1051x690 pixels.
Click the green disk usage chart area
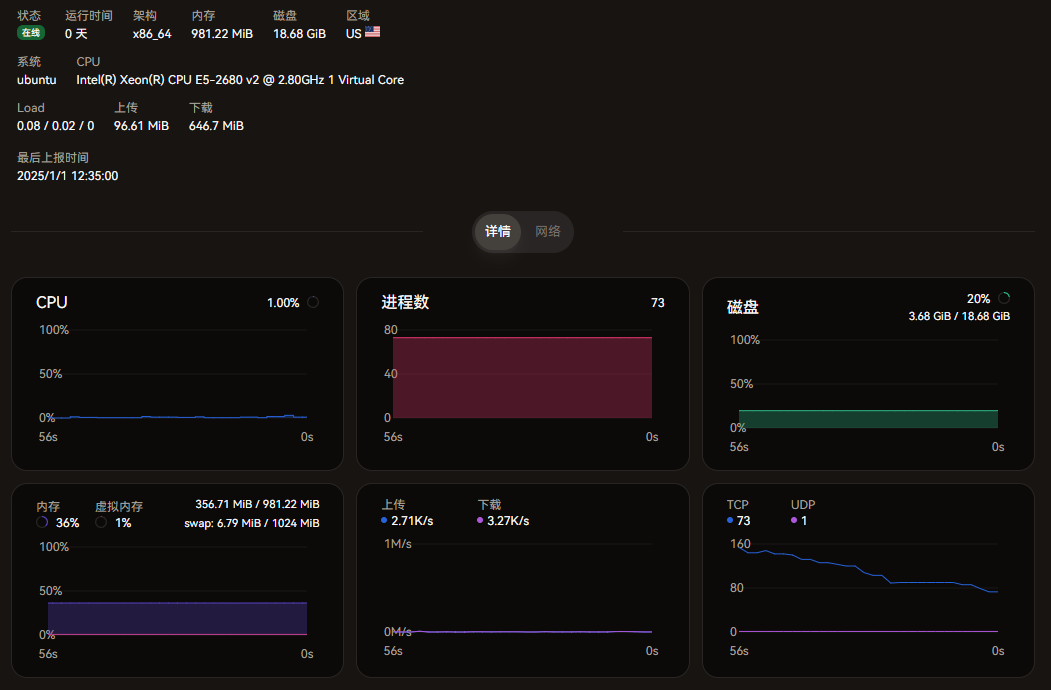pos(868,419)
